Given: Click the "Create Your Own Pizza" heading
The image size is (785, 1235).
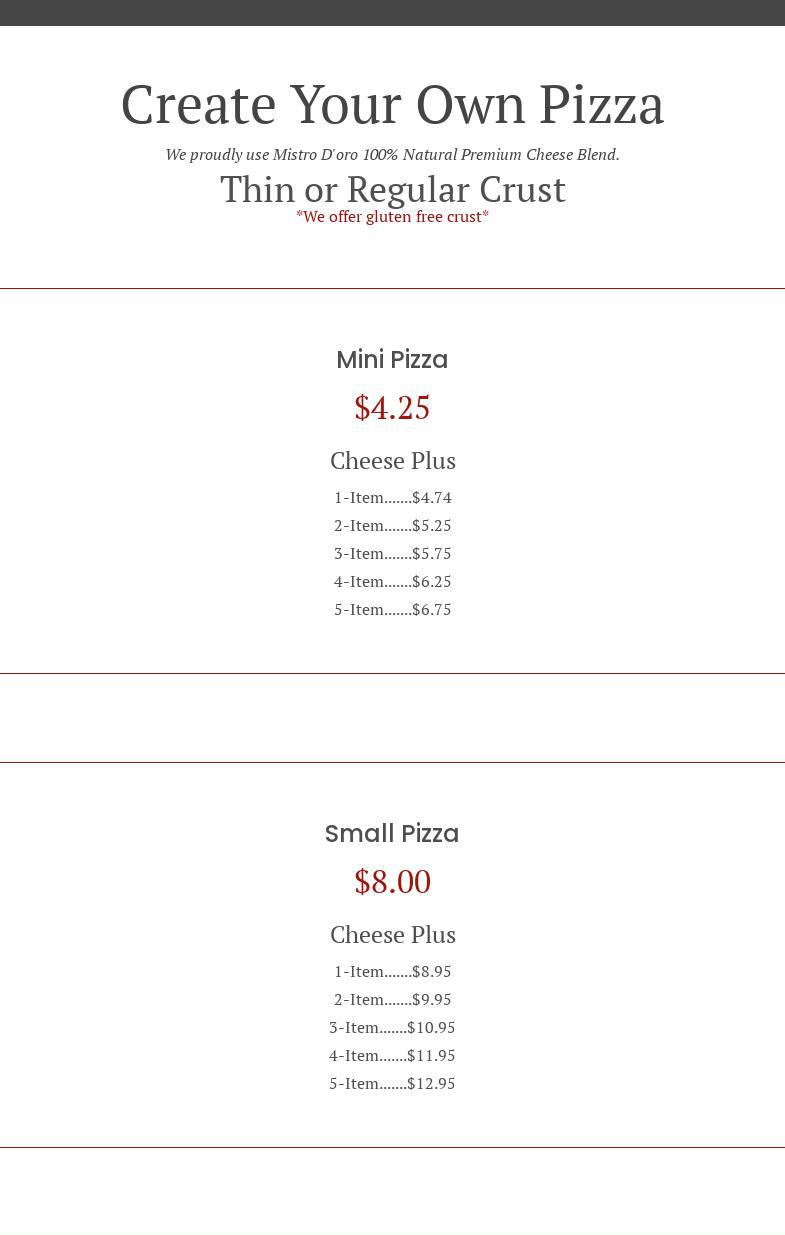Looking at the screenshot, I should point(392,104).
